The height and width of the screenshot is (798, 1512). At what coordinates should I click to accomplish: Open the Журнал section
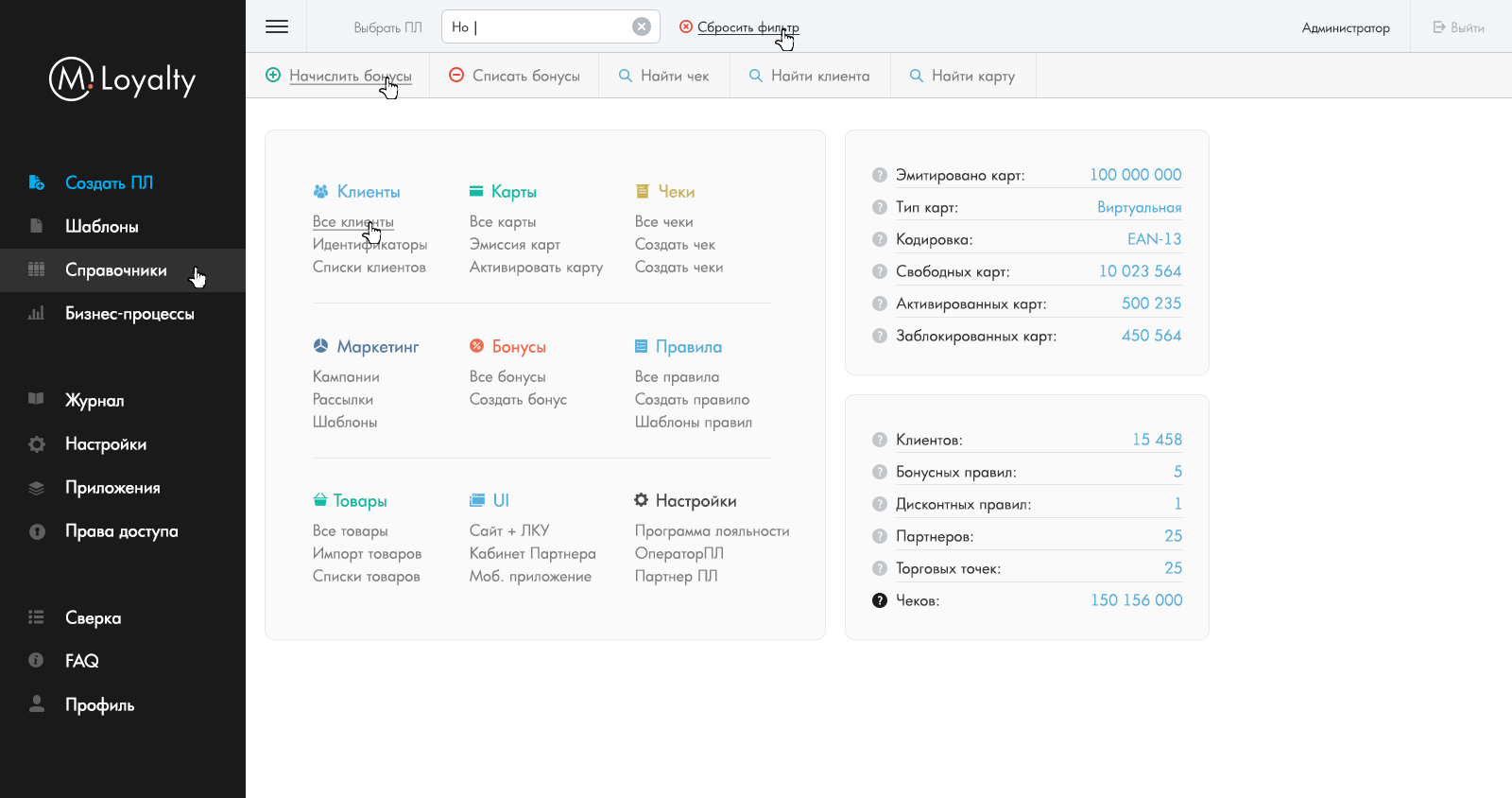94,401
